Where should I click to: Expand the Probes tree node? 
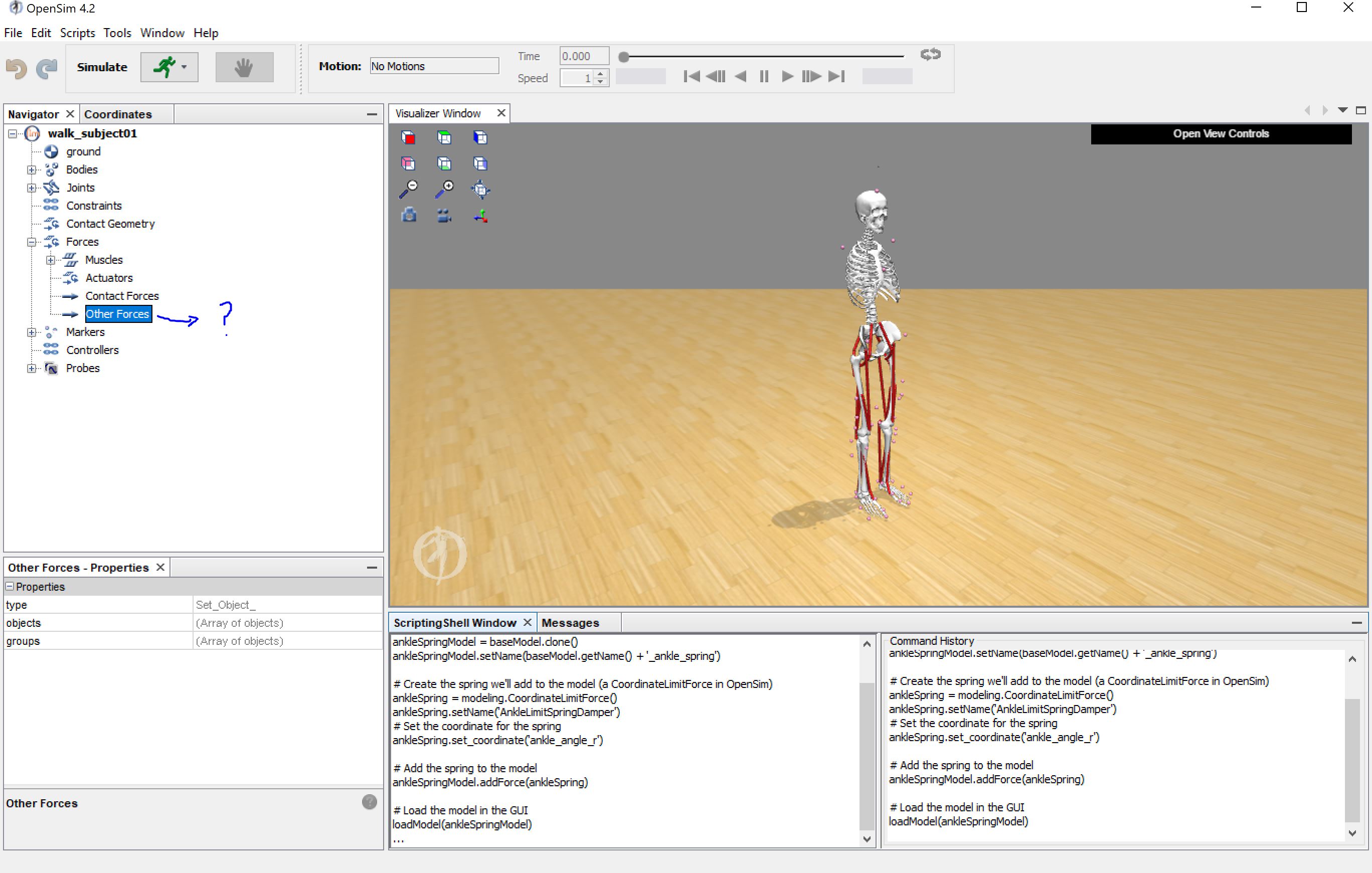(31, 369)
